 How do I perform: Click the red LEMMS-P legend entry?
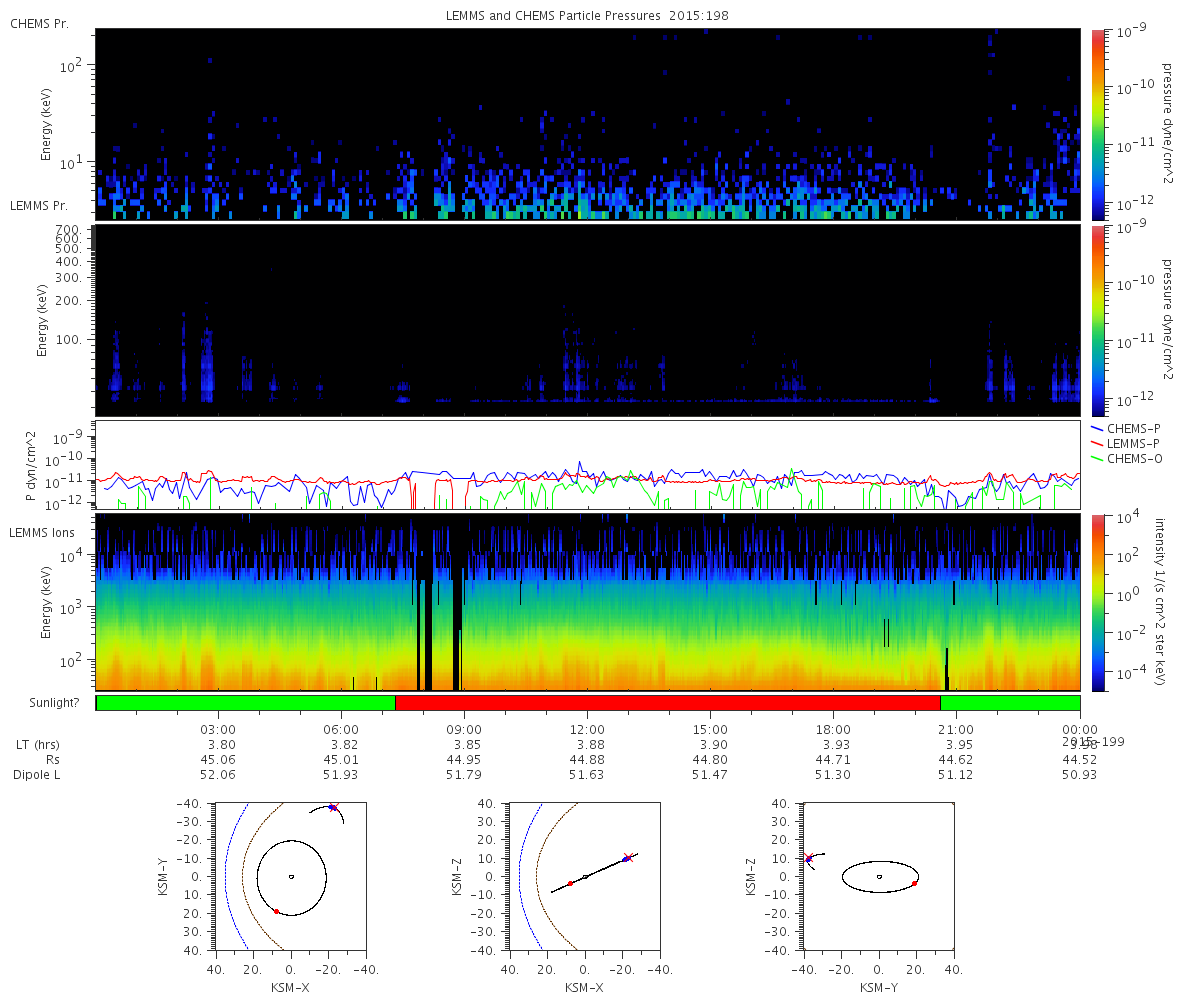click(1127, 443)
